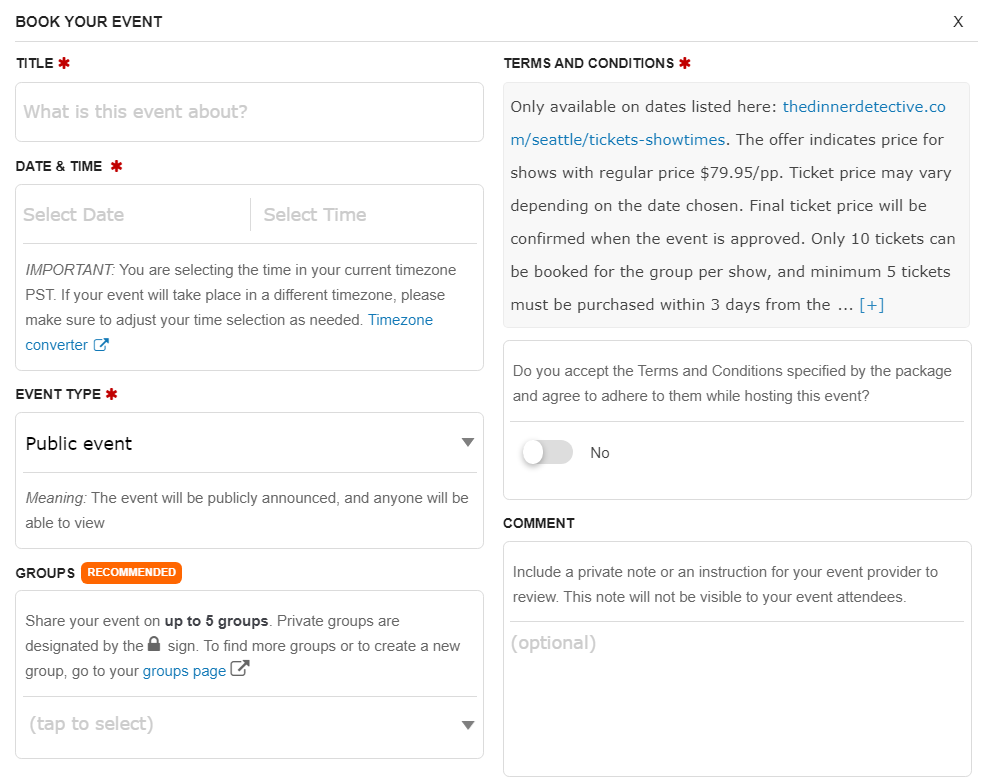Image resolution: width=993 pixels, height=779 pixels.
Task: Click the Select Date field
Action: coord(130,215)
